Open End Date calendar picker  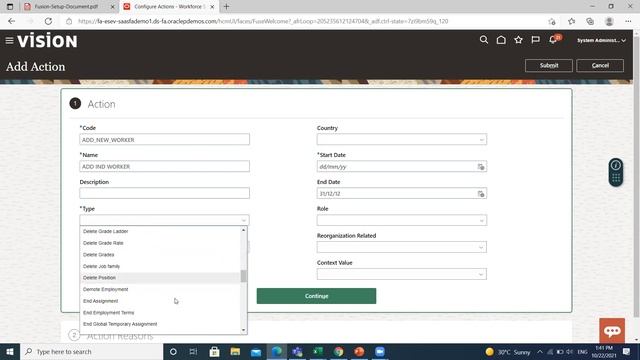[481, 193]
